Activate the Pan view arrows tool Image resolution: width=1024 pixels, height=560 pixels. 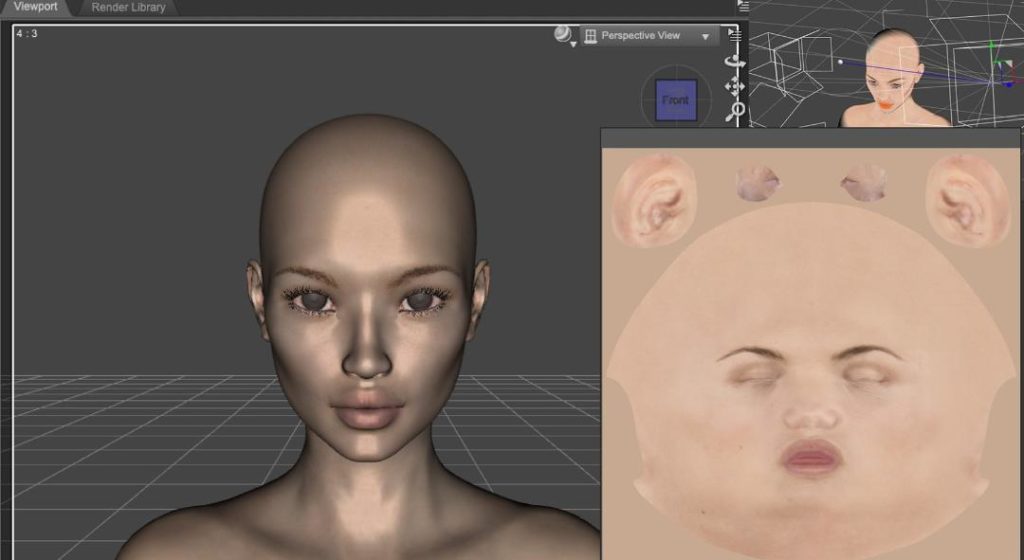click(736, 85)
